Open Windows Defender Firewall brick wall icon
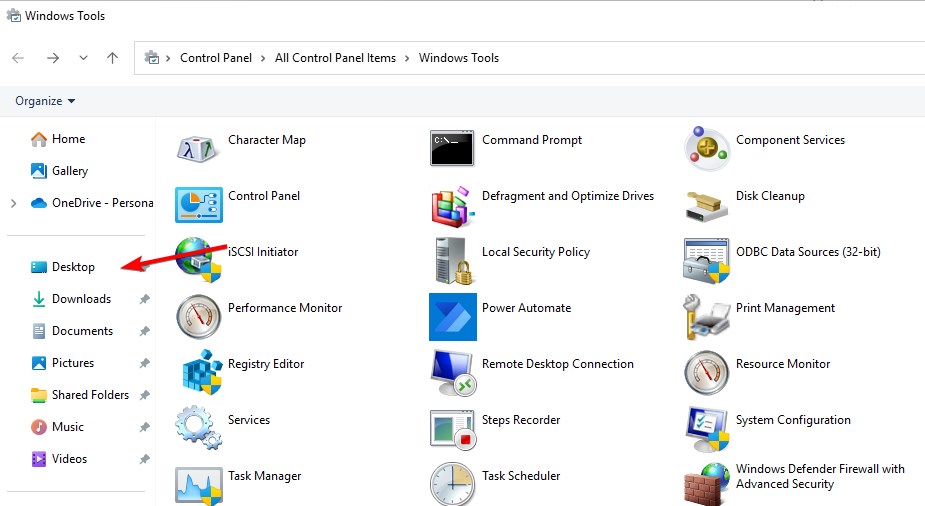This screenshot has width=925, height=506. [x=707, y=485]
